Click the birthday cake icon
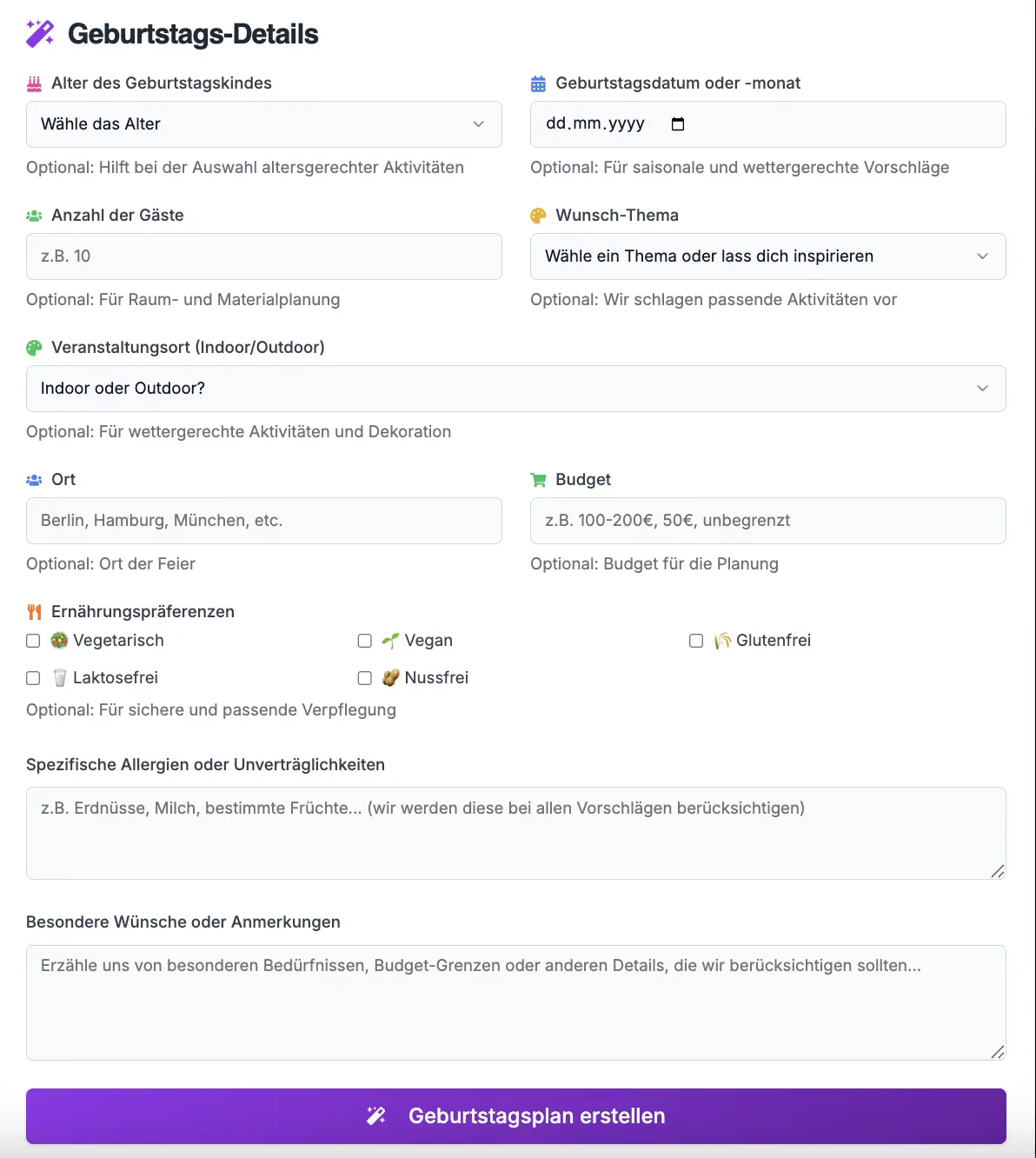The height and width of the screenshot is (1158, 1036). [34, 84]
